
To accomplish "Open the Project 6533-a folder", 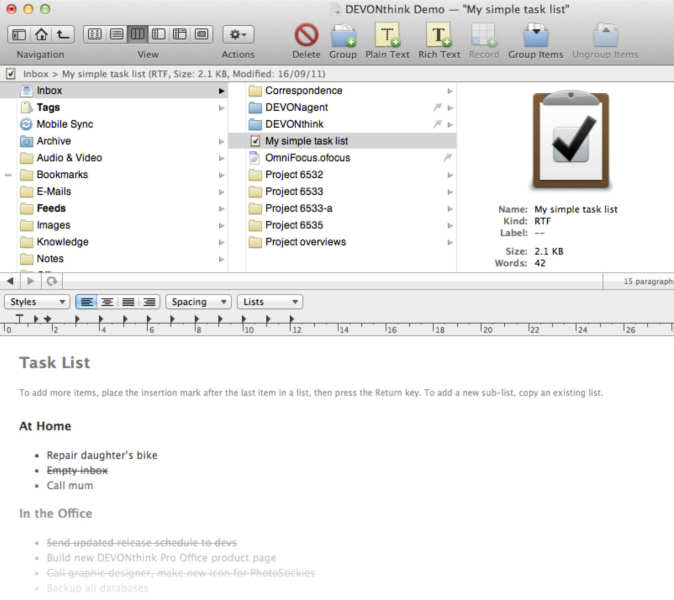I will tap(343, 208).
